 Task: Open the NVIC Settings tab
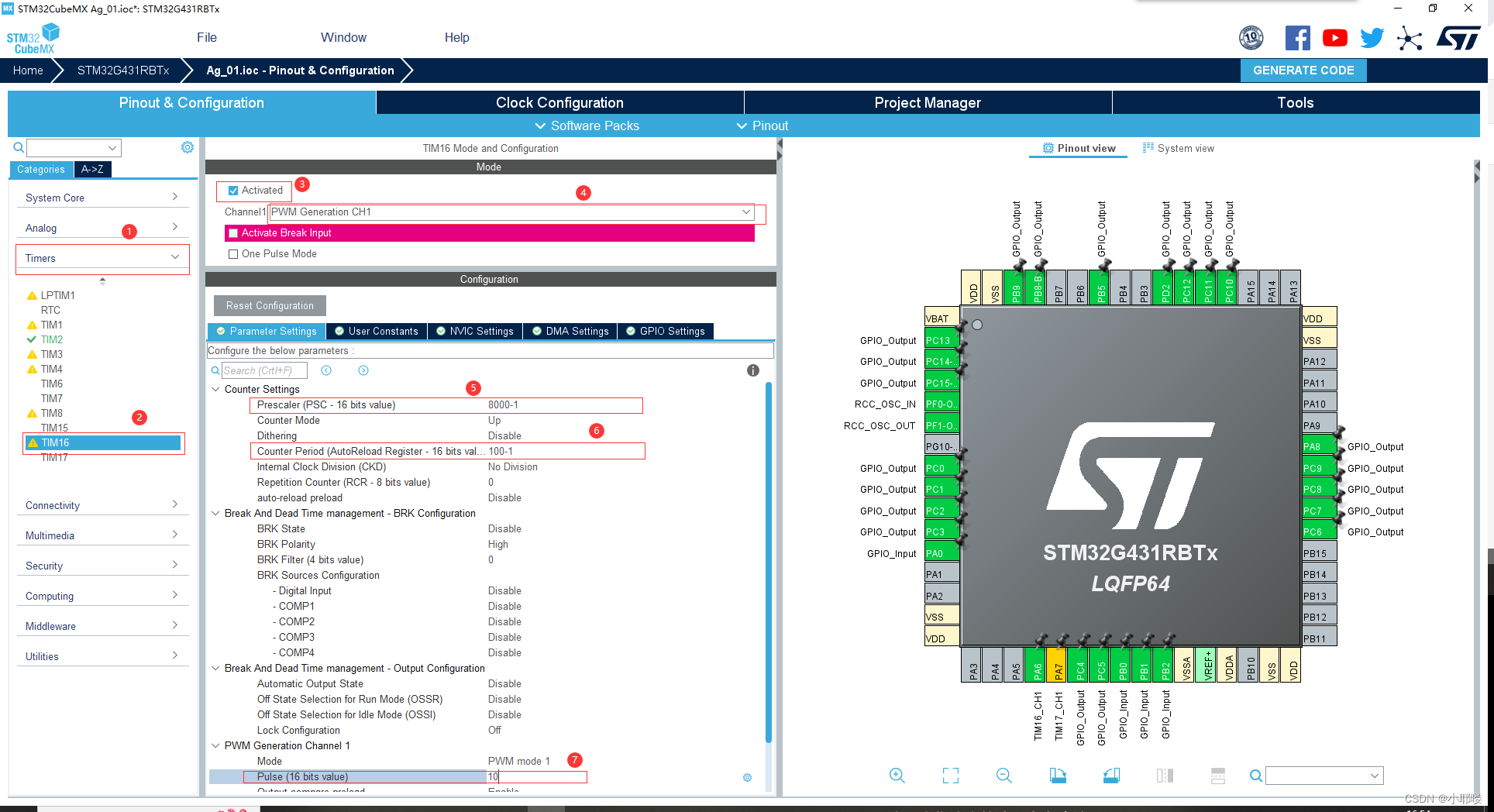[x=474, y=331]
